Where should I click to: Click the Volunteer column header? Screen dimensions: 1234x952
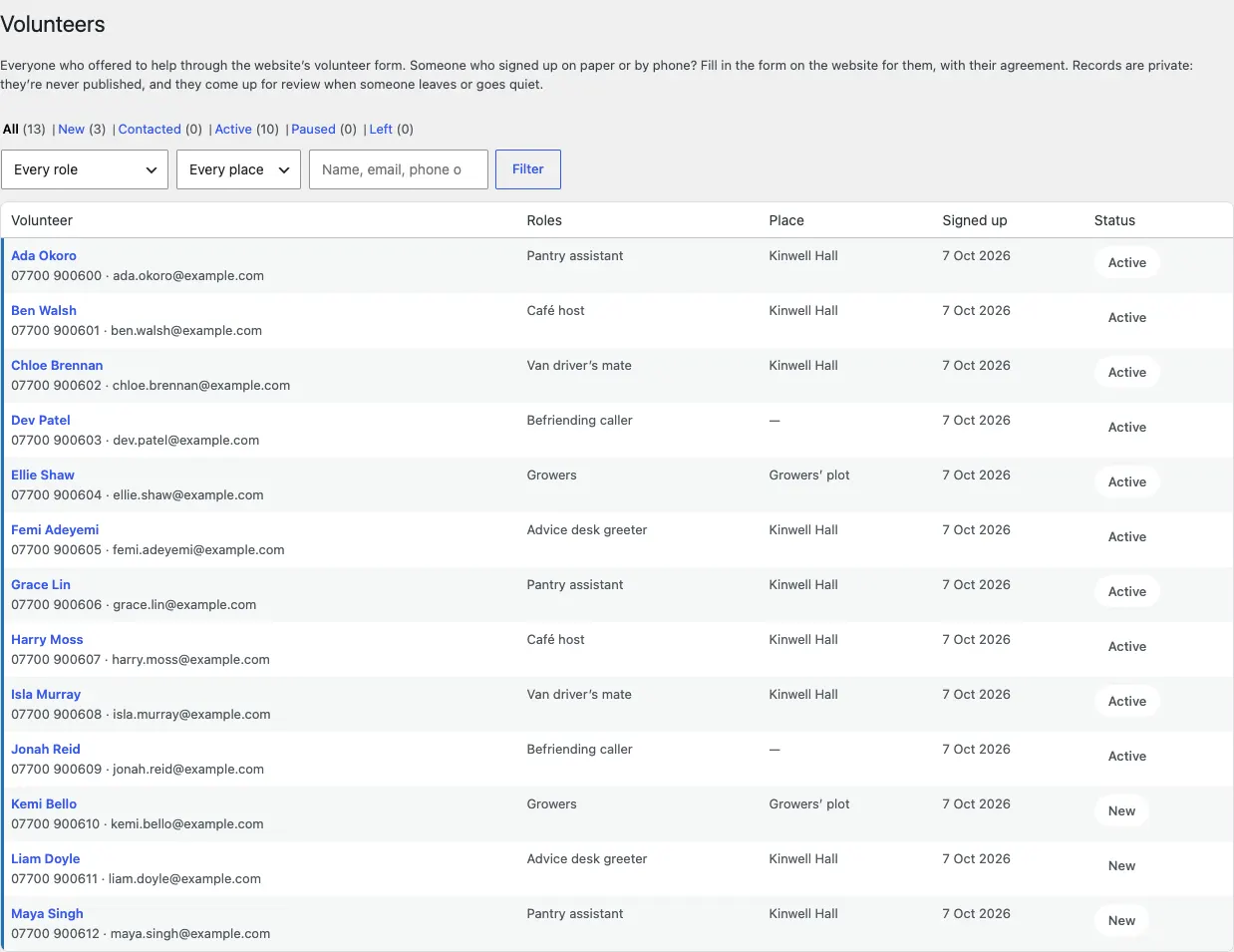coord(42,220)
